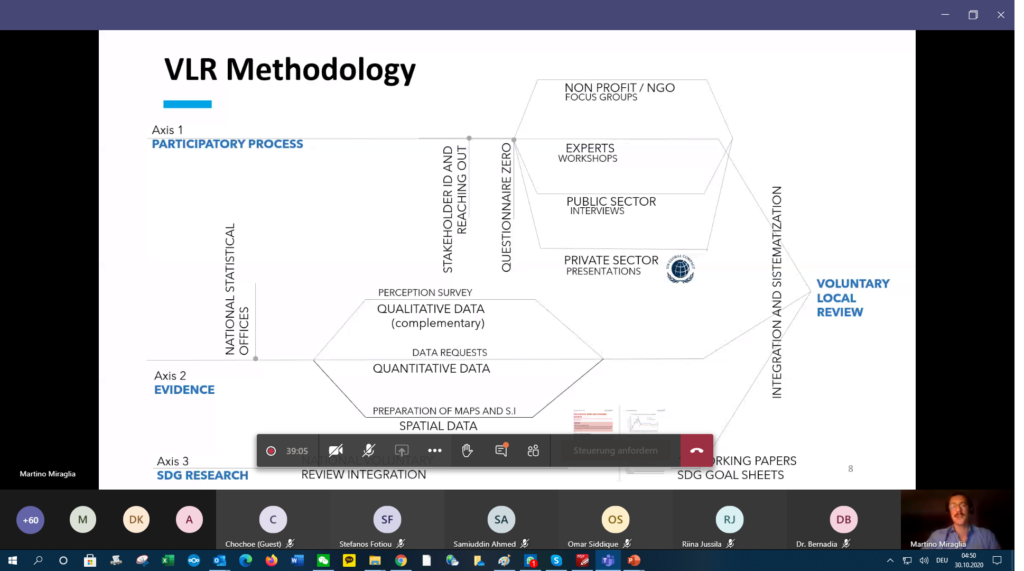Image resolution: width=1024 pixels, height=571 pixels.
Task: Open Google Chrome from the taskbar
Action: pos(400,561)
